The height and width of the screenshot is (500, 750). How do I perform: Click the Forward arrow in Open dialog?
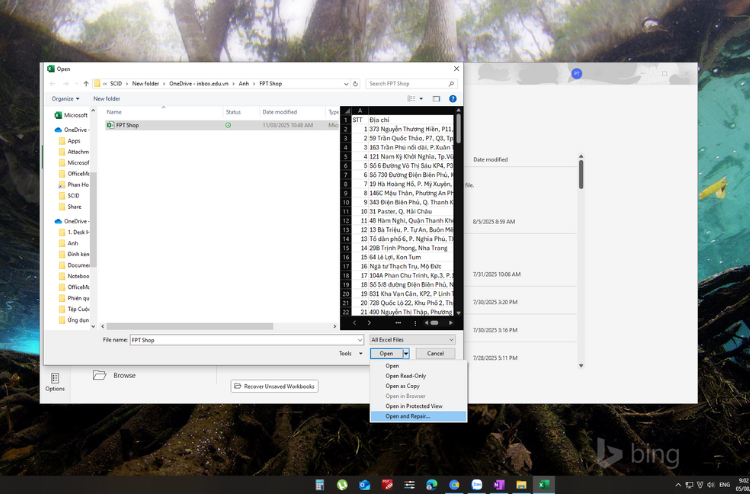tap(66, 84)
